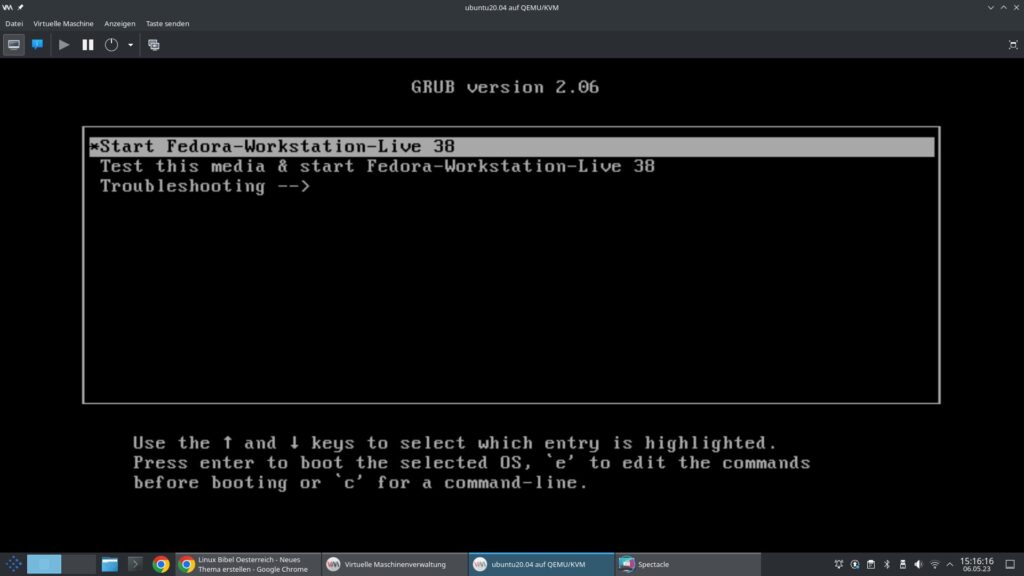The width and height of the screenshot is (1024, 576).
Task: Select the 'Troubleshooting -->' GRUB entry
Action: [x=205, y=186]
